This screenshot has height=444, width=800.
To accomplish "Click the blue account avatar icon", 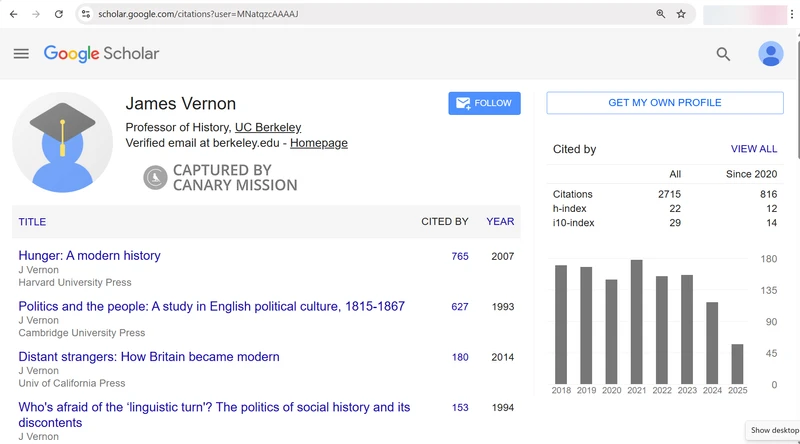I will click(x=770, y=54).
